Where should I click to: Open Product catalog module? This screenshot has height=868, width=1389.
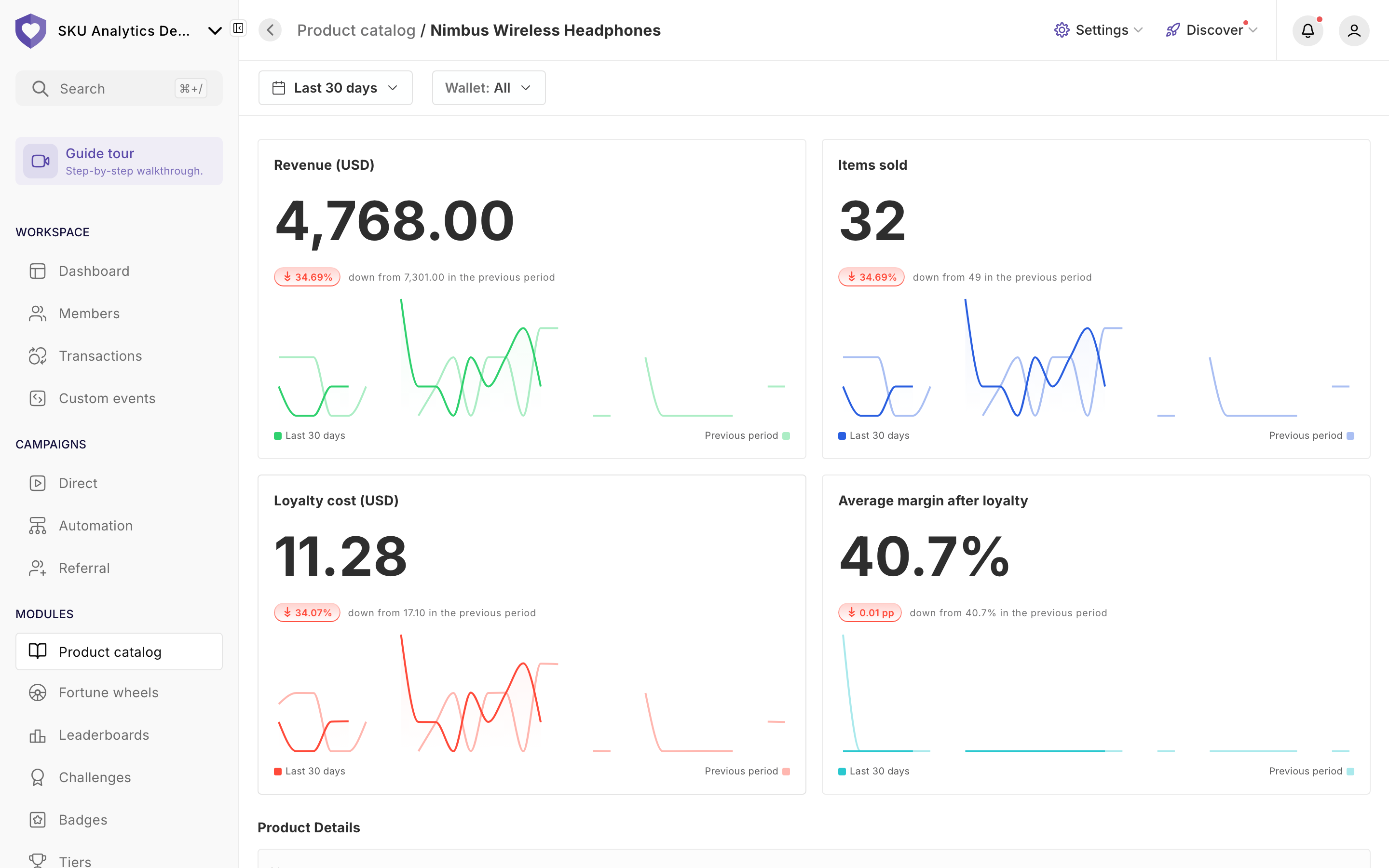(x=119, y=651)
